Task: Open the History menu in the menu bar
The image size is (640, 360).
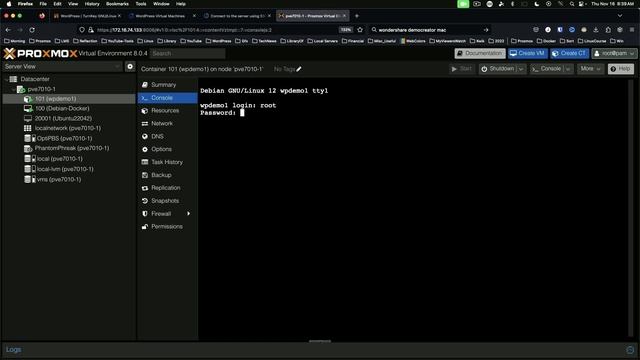Action: click(92, 4)
